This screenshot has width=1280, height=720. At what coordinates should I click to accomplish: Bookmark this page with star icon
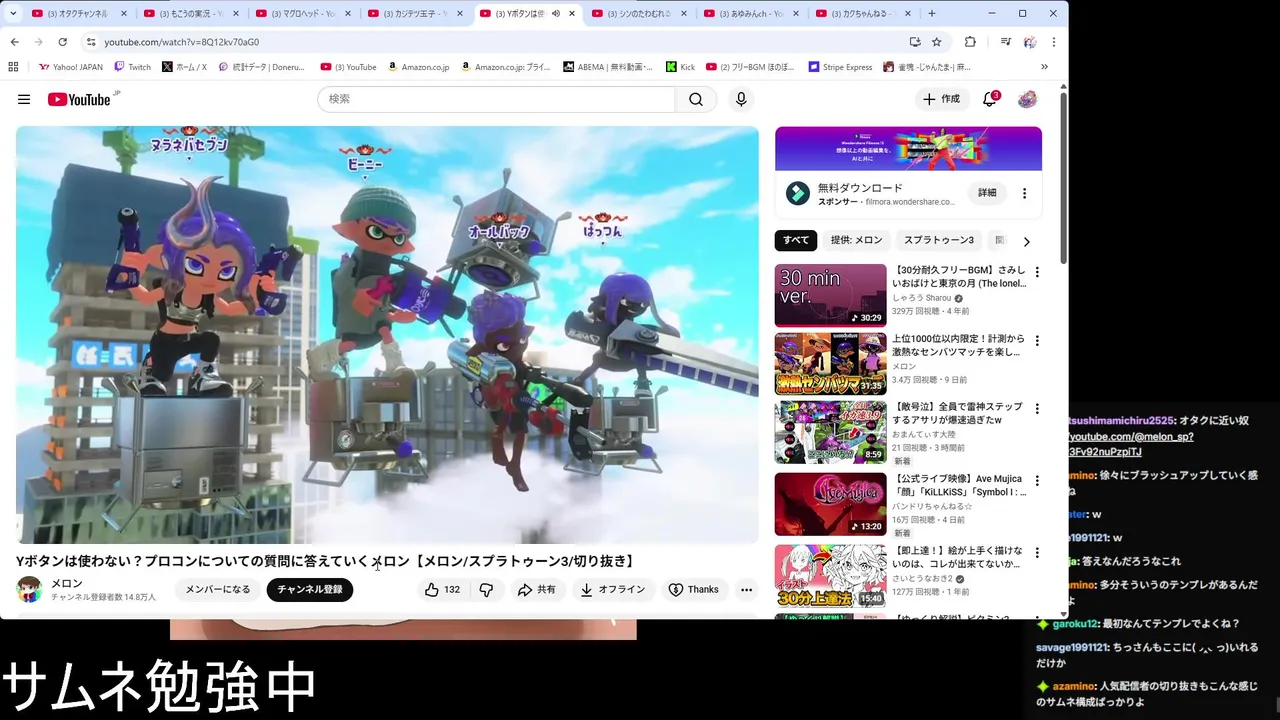click(x=937, y=42)
